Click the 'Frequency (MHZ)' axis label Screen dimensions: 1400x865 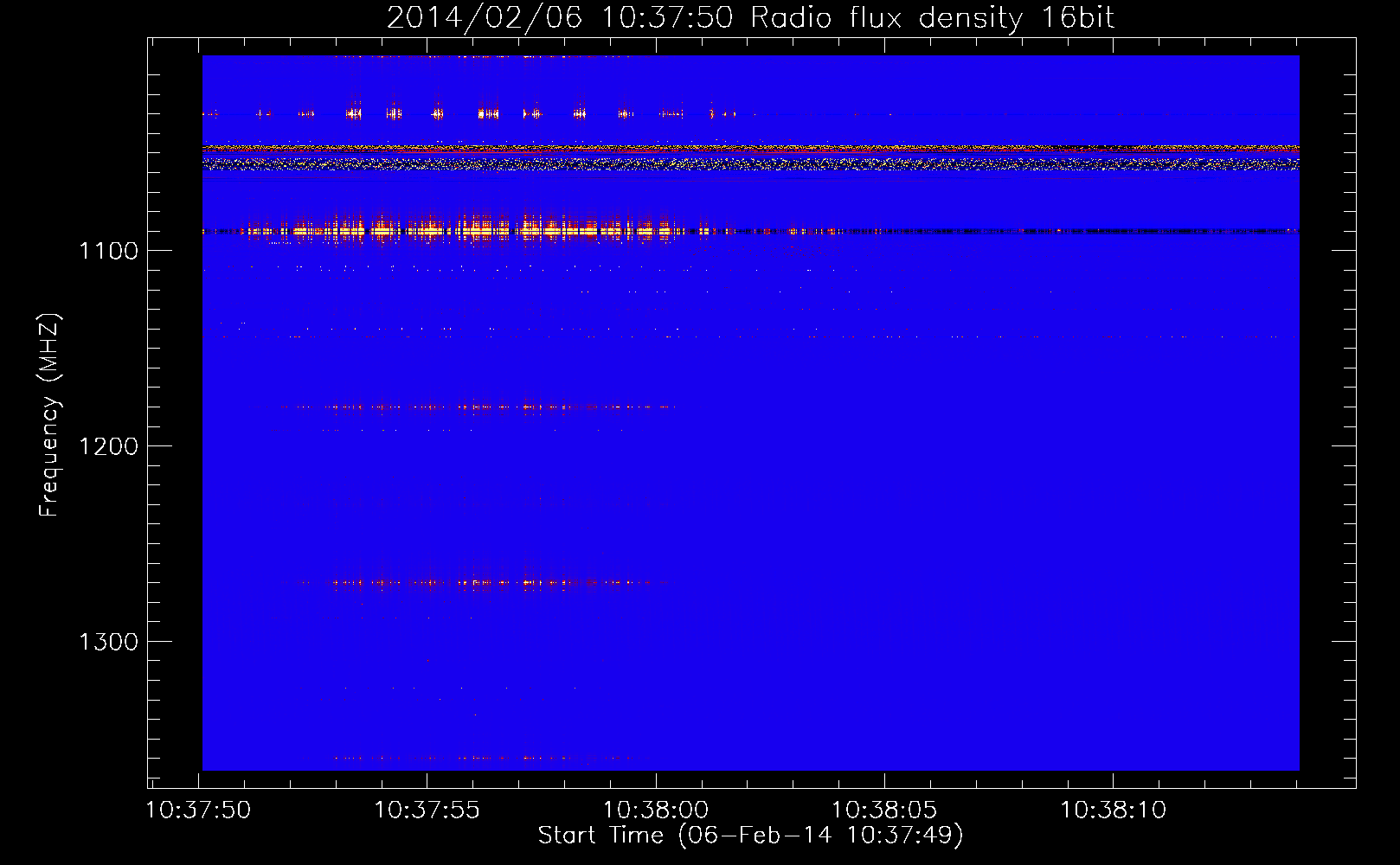click(49, 415)
